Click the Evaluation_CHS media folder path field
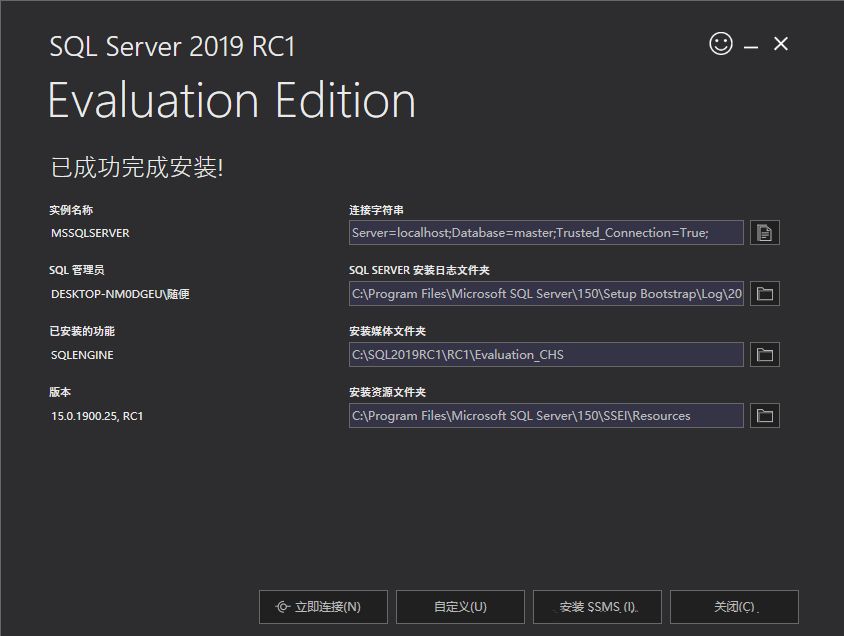The image size is (844, 636). (546, 355)
